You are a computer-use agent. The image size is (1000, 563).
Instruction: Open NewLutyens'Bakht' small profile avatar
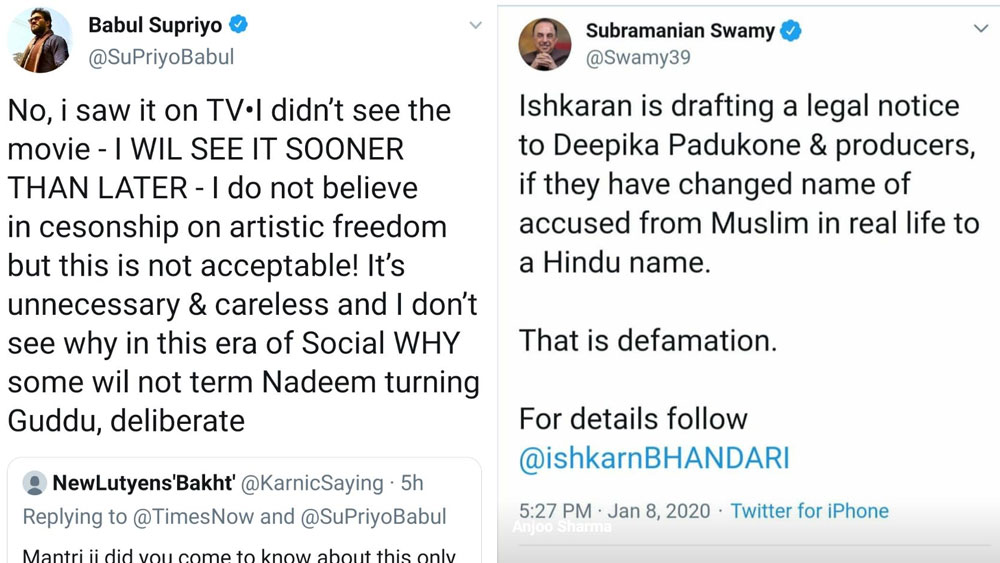[x=35, y=484]
